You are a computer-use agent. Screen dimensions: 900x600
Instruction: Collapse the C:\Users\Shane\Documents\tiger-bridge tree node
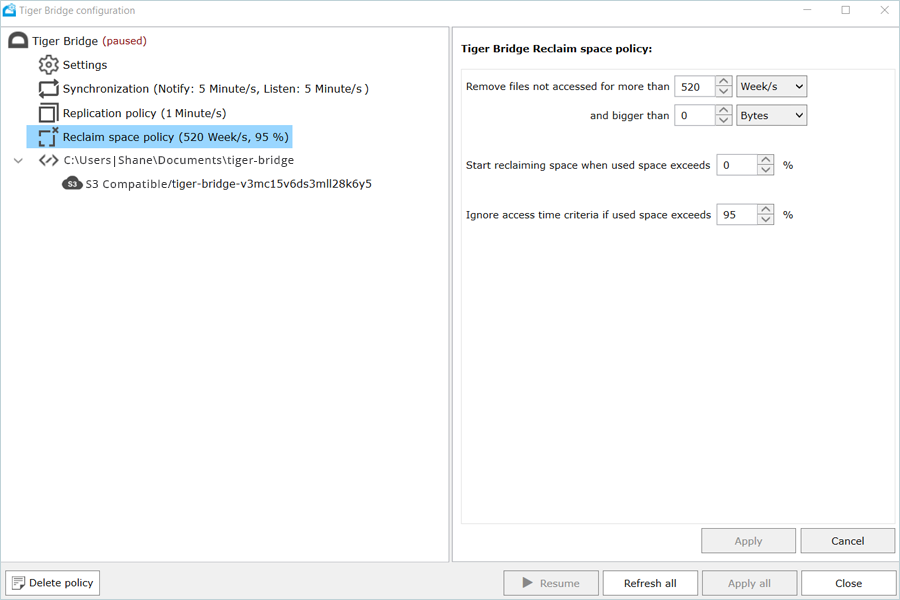click(18, 160)
